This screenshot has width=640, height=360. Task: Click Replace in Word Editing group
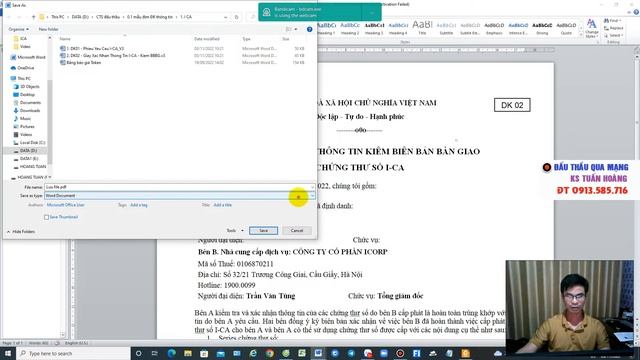[614, 28]
